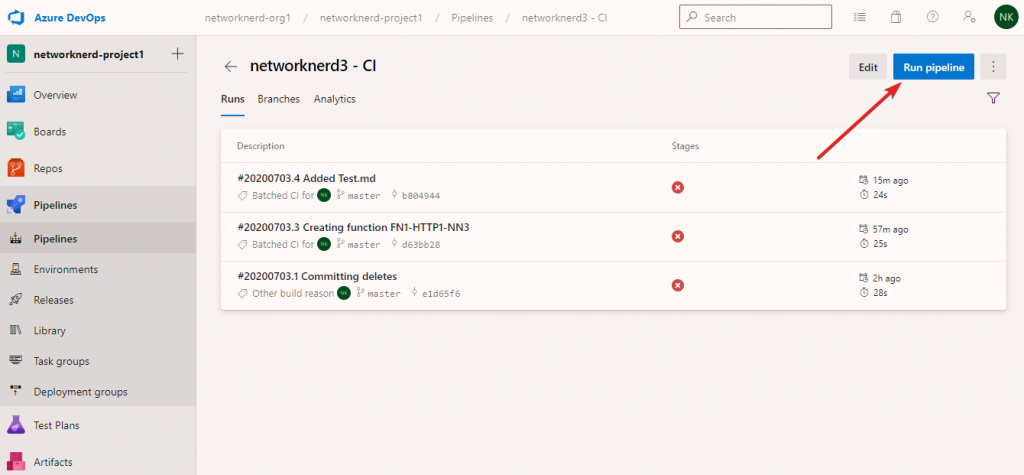Click the Edit button
This screenshot has width=1024, height=475.
(x=868, y=67)
